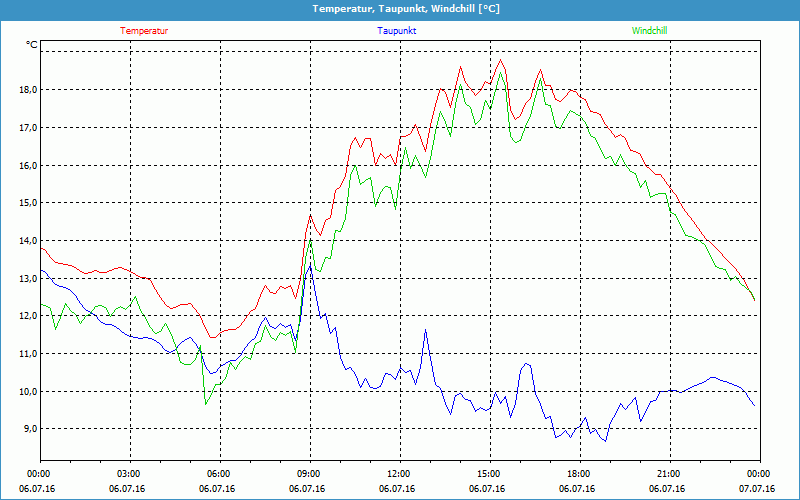The width and height of the screenshot is (800, 500).
Task: Click the 06.07.16 date under 15:00
Action: click(x=487, y=489)
